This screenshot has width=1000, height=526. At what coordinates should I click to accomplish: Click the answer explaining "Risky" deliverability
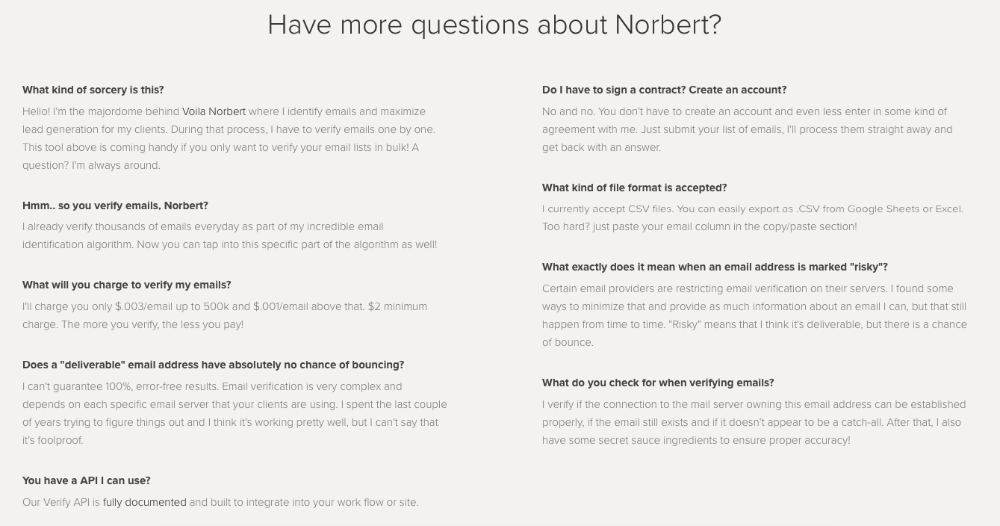(754, 316)
